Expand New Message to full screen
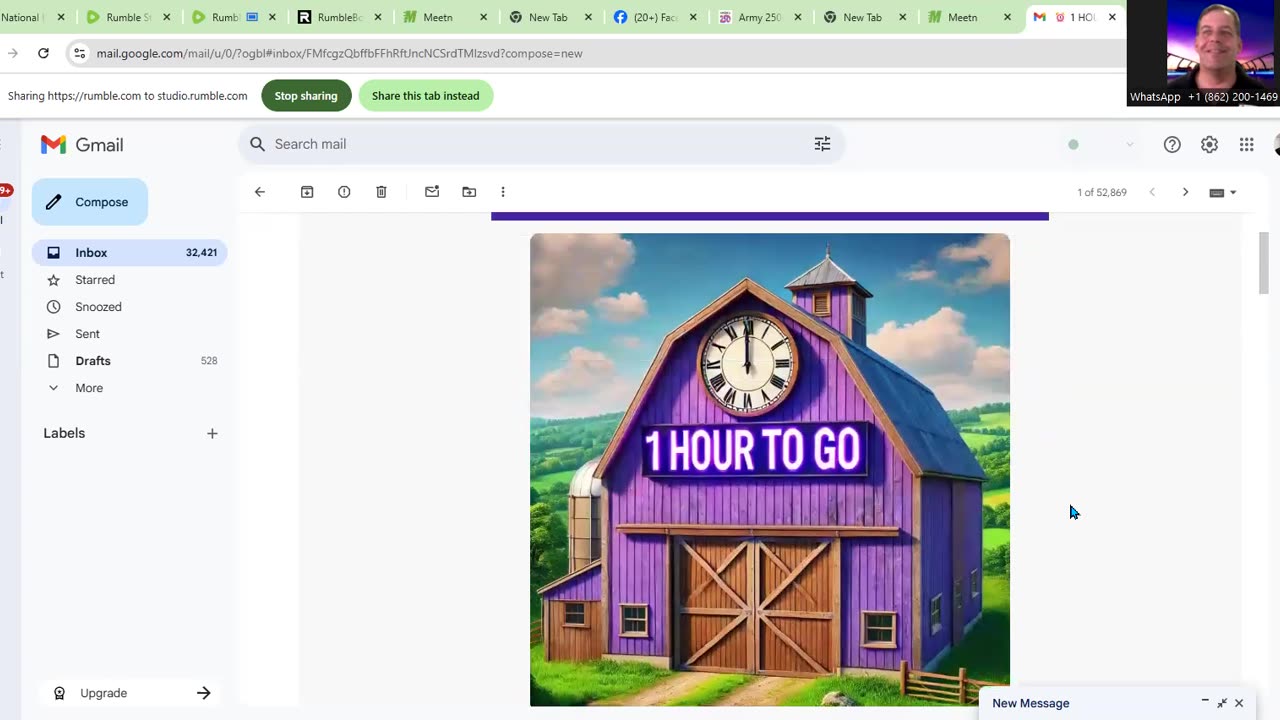Image resolution: width=1280 pixels, height=720 pixels. (1222, 703)
